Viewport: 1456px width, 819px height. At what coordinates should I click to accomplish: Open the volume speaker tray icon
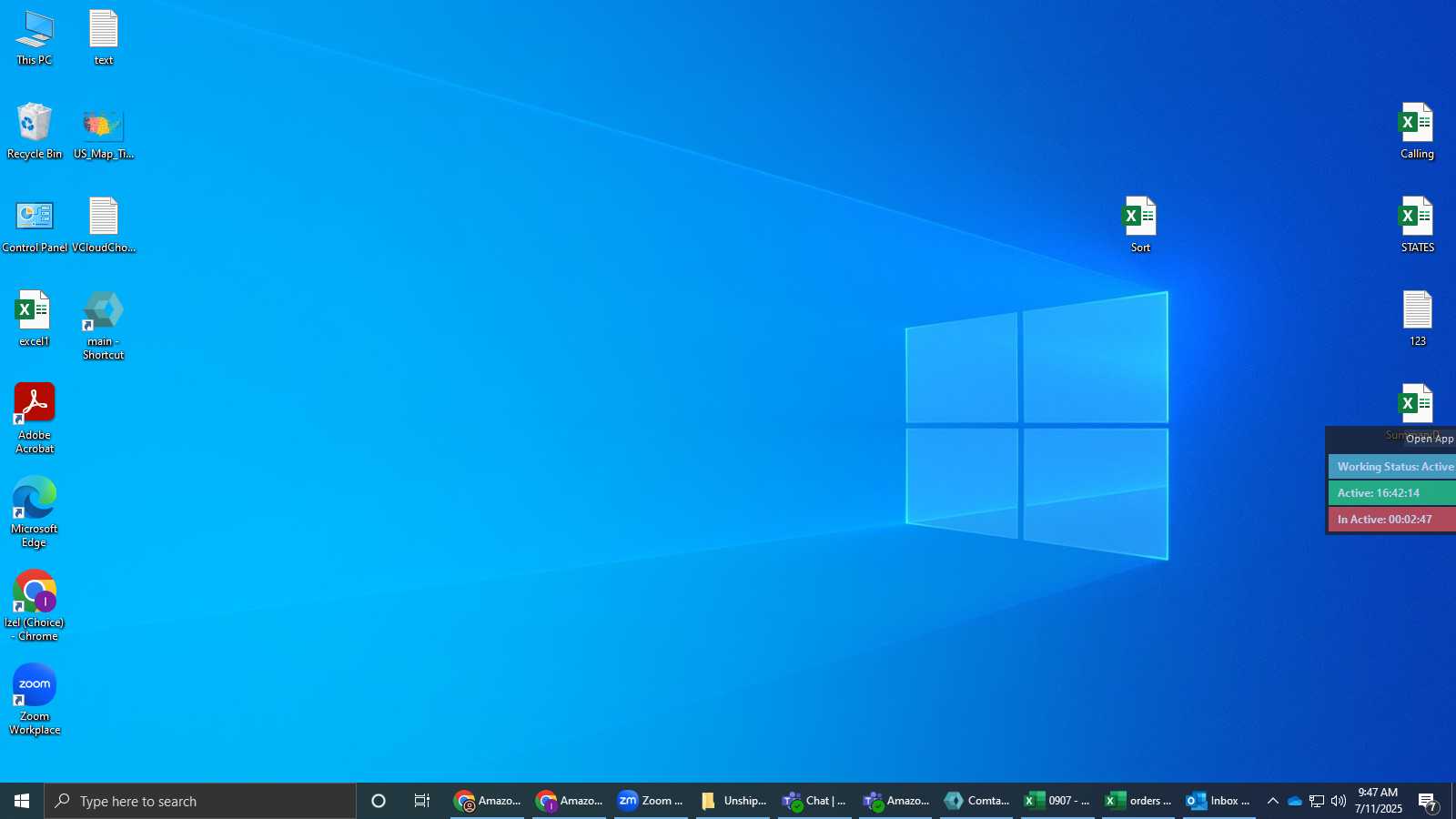(1339, 801)
